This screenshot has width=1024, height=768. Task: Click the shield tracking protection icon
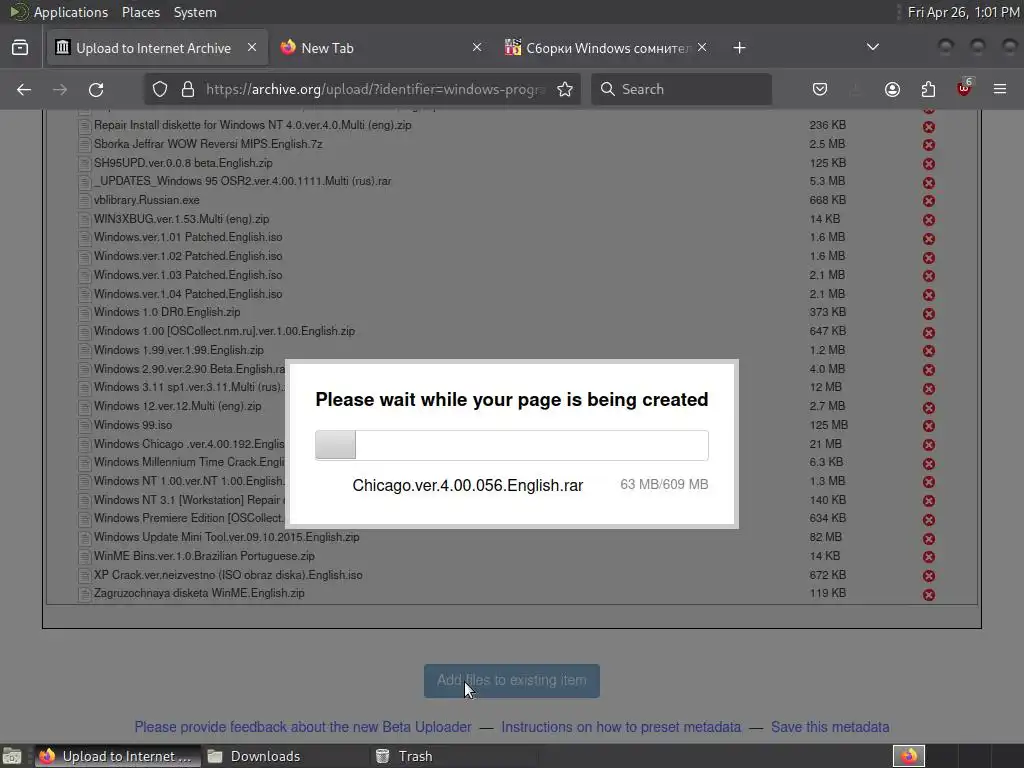click(160, 89)
